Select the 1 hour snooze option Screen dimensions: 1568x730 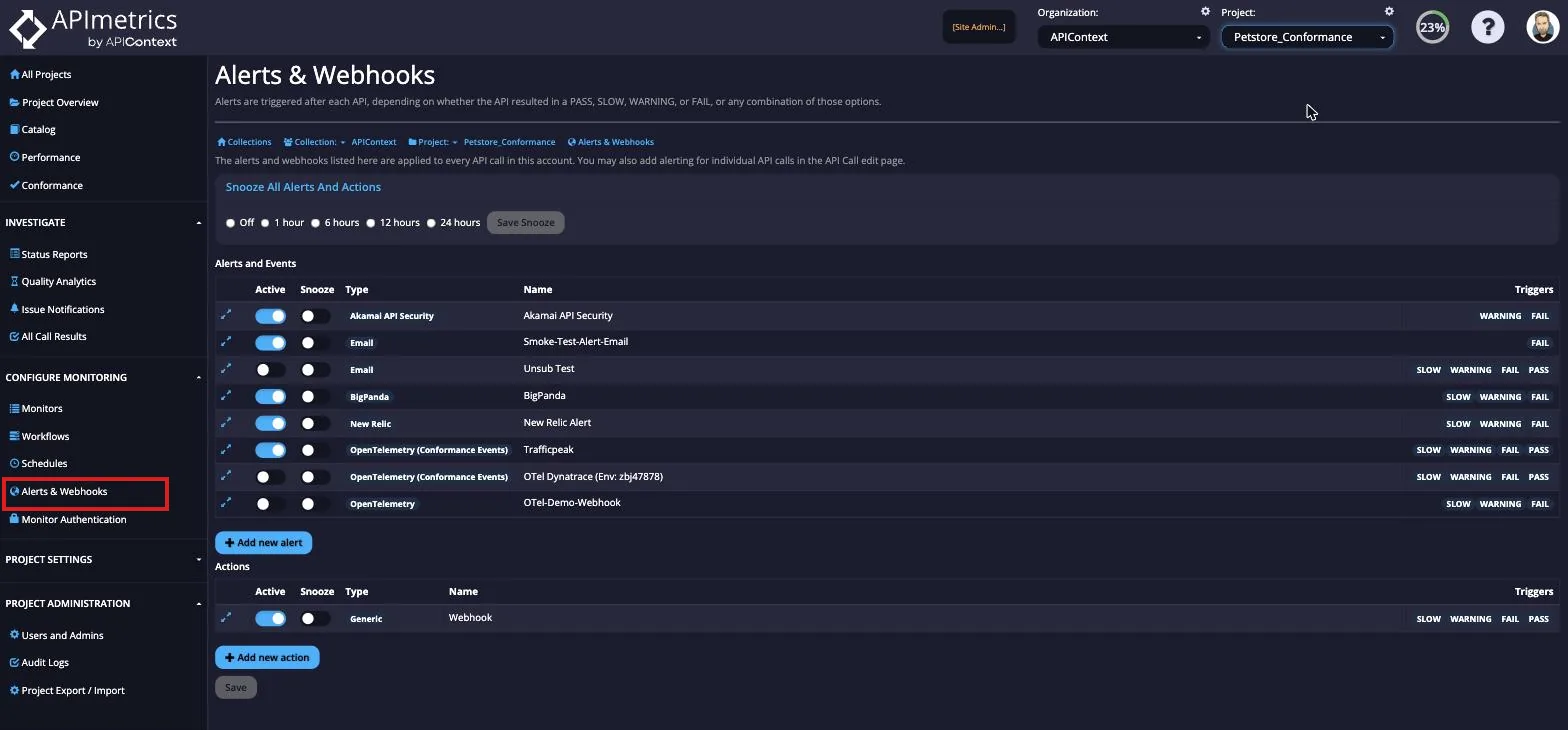[x=265, y=223]
